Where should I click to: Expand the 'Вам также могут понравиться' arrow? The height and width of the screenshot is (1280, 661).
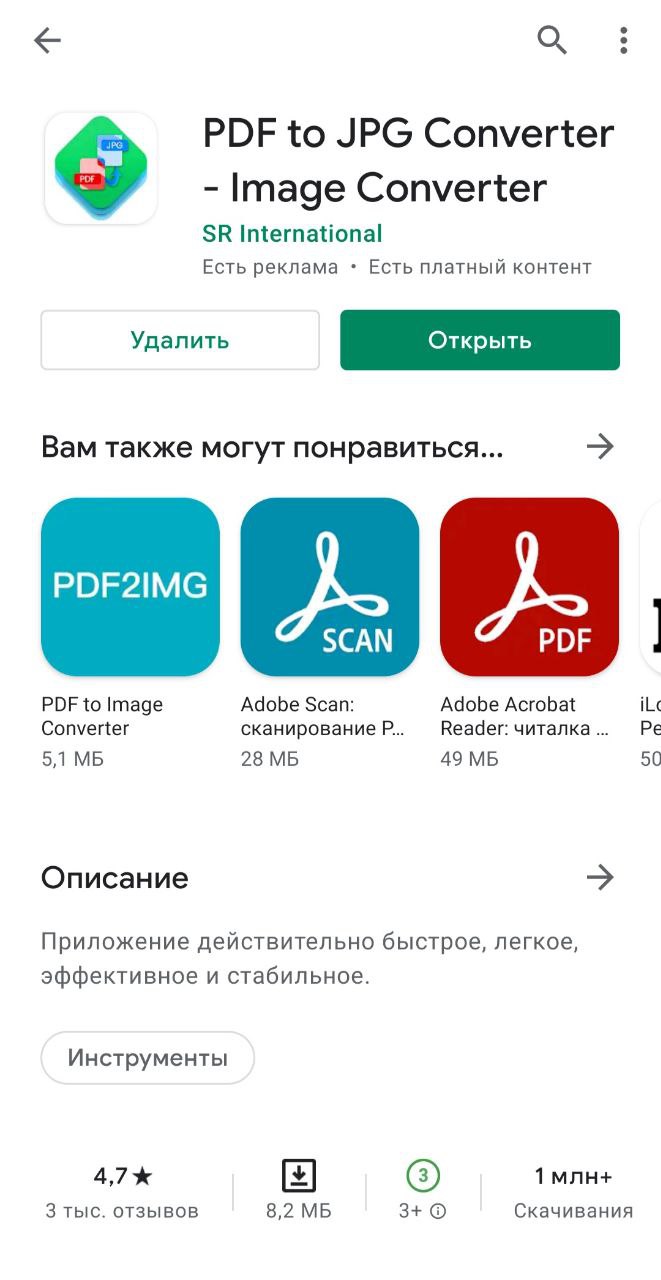point(600,446)
